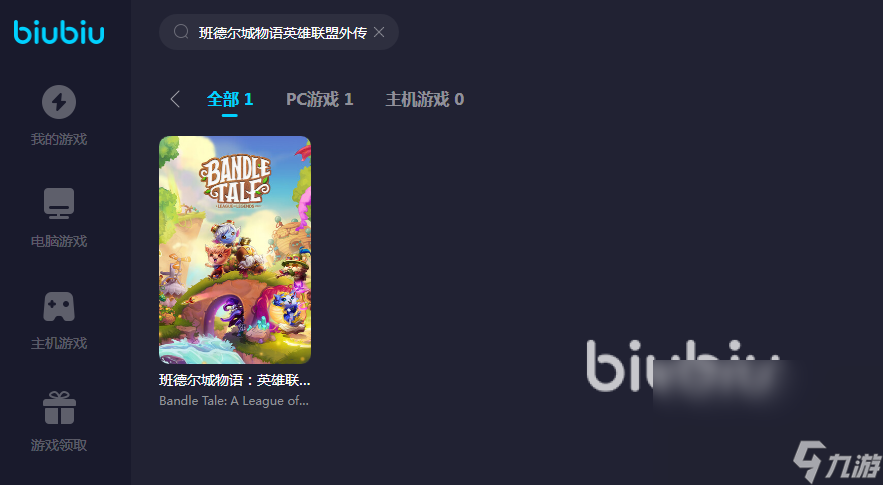
Task: Switch to the 主机游戏 0 tab
Action: coord(425,100)
